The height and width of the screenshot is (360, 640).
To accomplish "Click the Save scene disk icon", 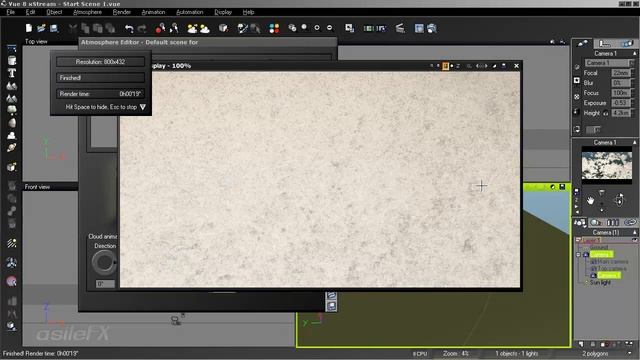I will click(54, 28).
